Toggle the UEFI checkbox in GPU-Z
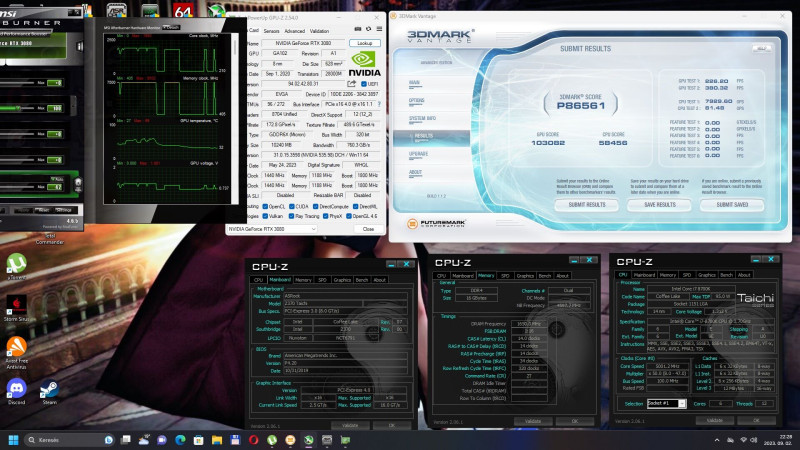Image resolution: width=800 pixels, height=450 pixels. [364, 84]
